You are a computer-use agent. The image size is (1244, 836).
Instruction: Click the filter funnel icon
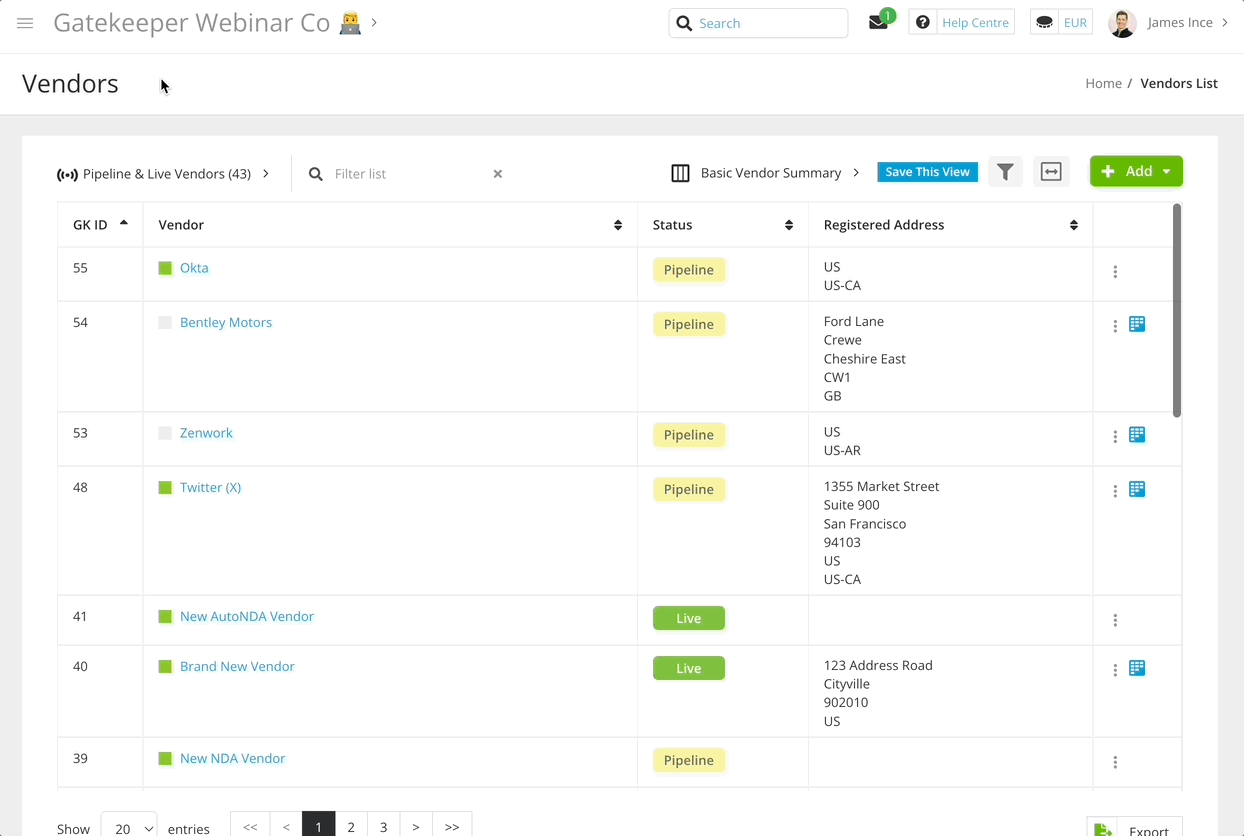(1005, 172)
